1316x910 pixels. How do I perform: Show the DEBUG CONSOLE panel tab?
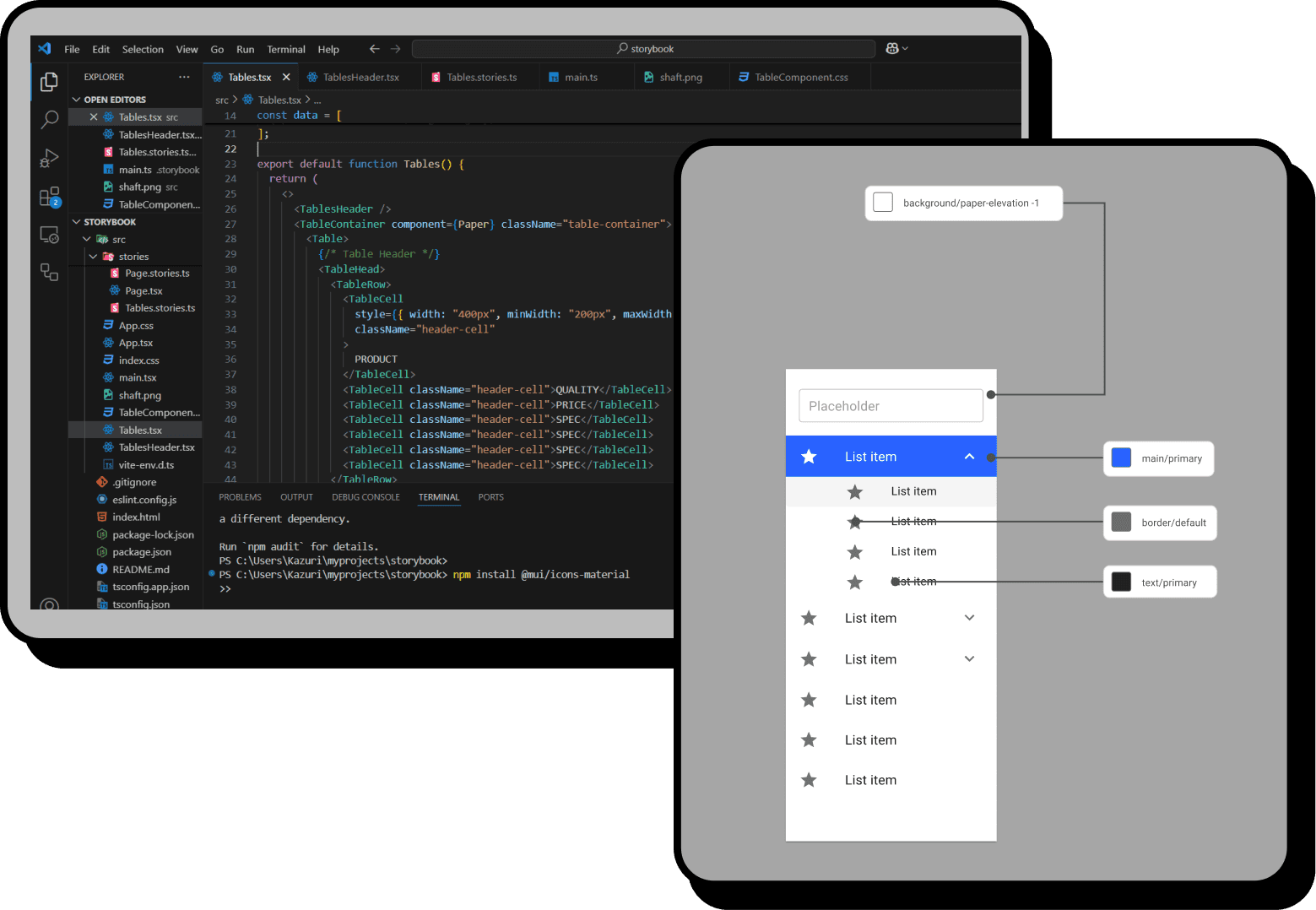(x=366, y=497)
